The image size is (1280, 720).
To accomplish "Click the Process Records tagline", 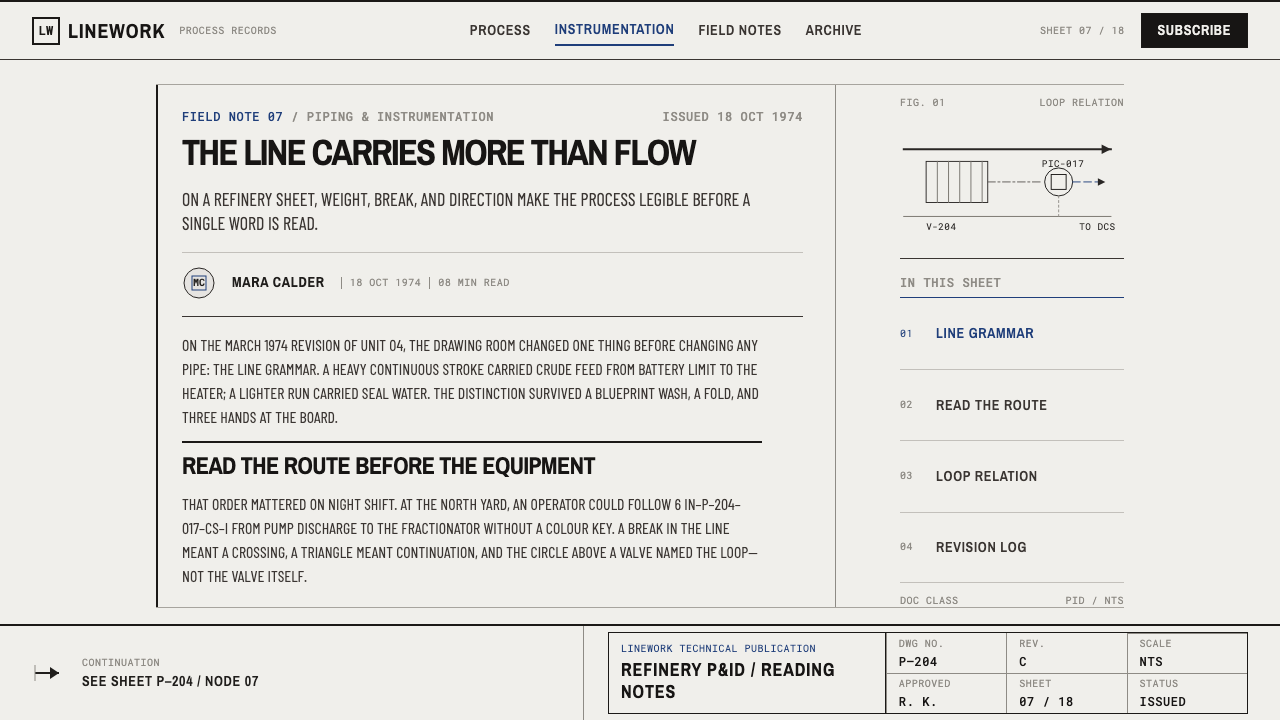I will click(228, 31).
